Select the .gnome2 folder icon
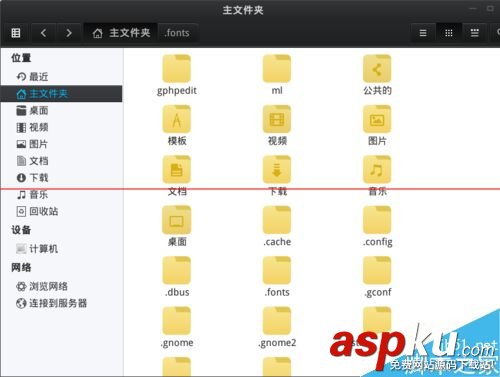 pos(277,321)
